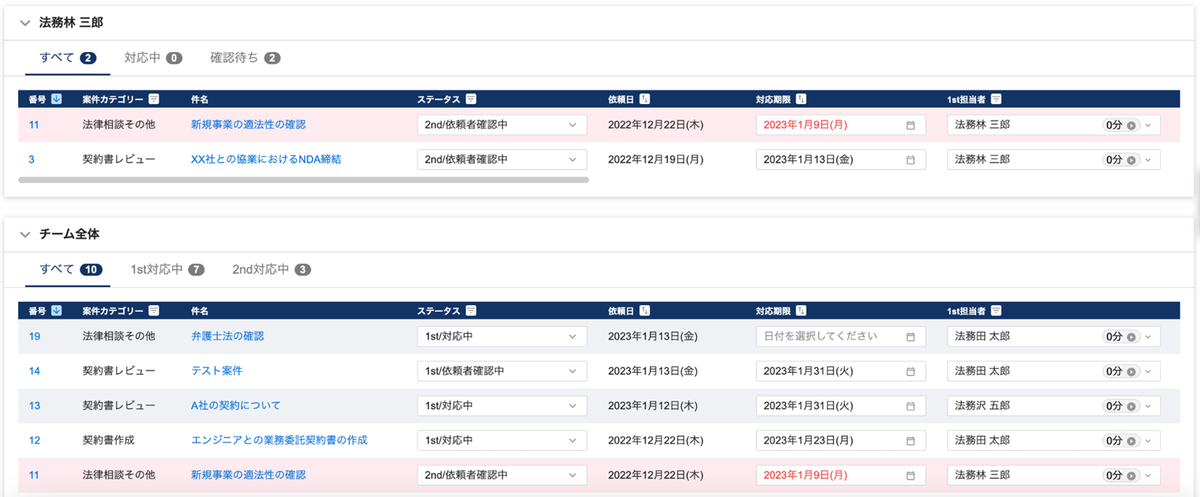Open 案件カテゴリー filter icon in チーム全体 table
The height and width of the screenshot is (497, 1200).
153,310
